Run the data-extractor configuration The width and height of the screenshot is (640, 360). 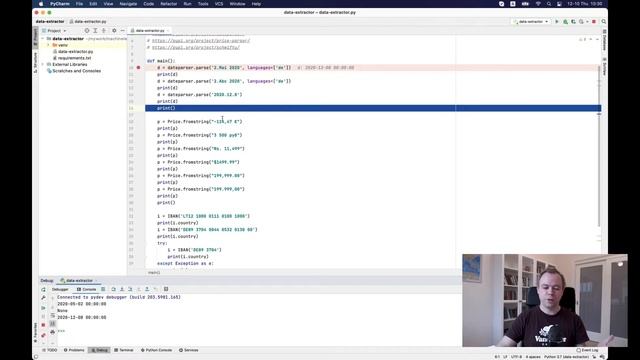pyautogui.click(x=557, y=22)
